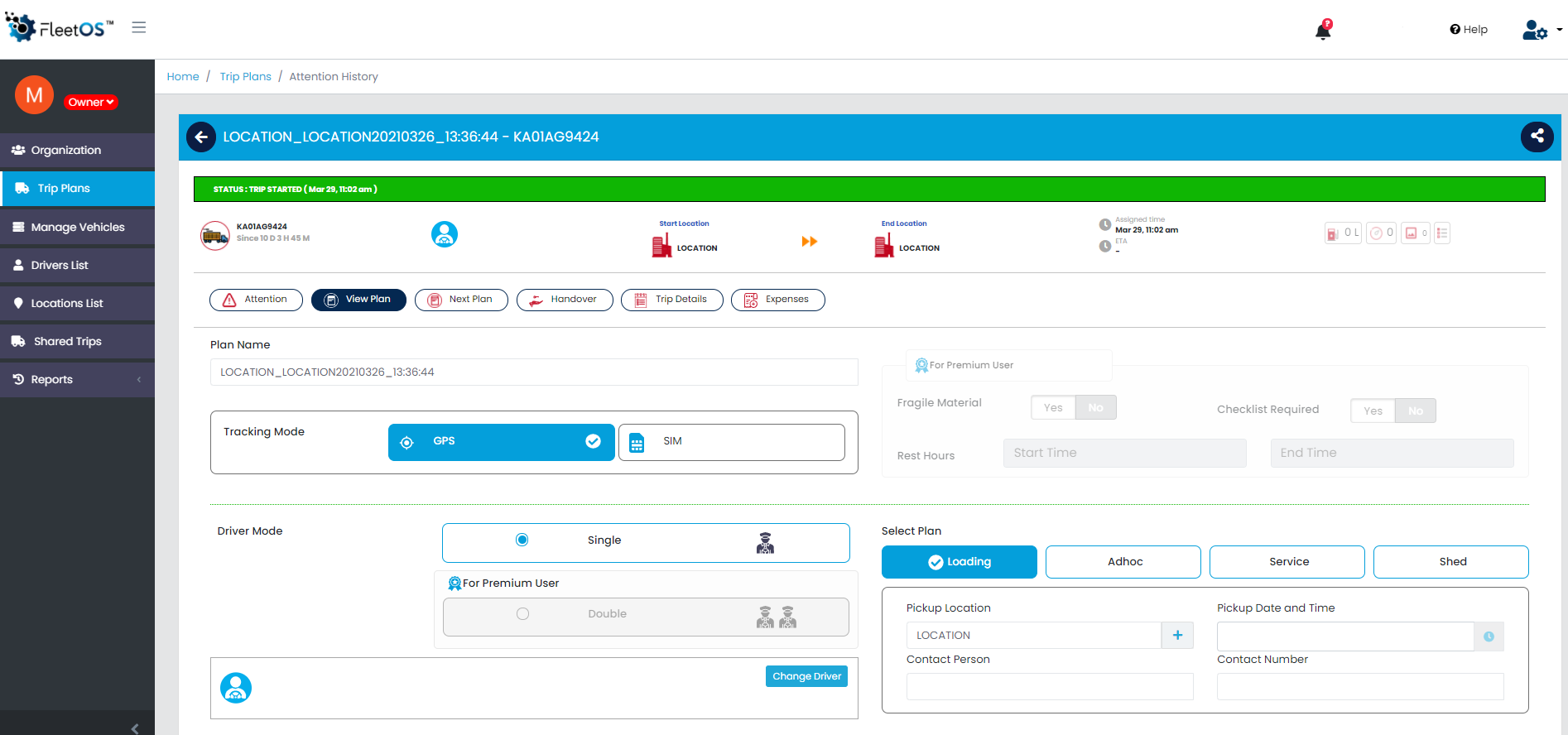Open the Pickup Date and Time clock picker

pyautogui.click(x=1489, y=637)
